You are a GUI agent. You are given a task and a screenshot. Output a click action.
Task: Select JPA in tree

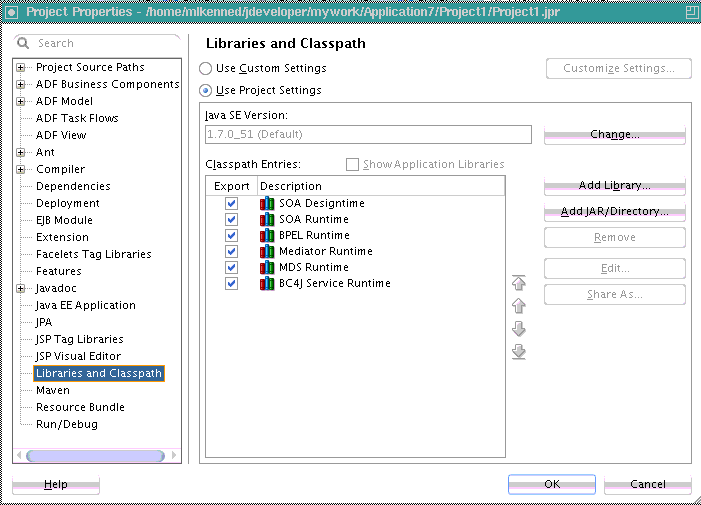pos(44,322)
